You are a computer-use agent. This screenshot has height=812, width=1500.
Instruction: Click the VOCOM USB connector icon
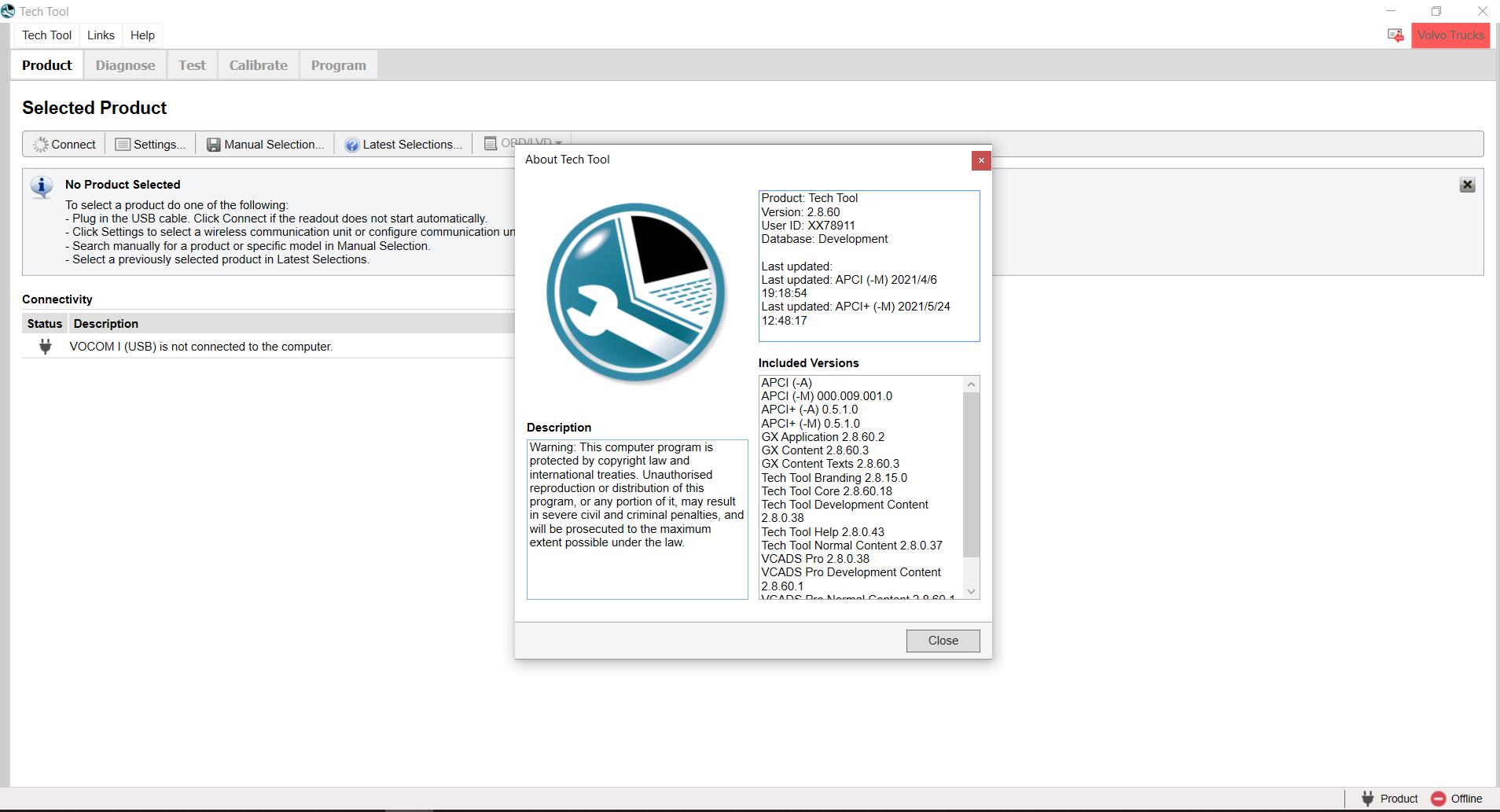pyautogui.click(x=46, y=346)
